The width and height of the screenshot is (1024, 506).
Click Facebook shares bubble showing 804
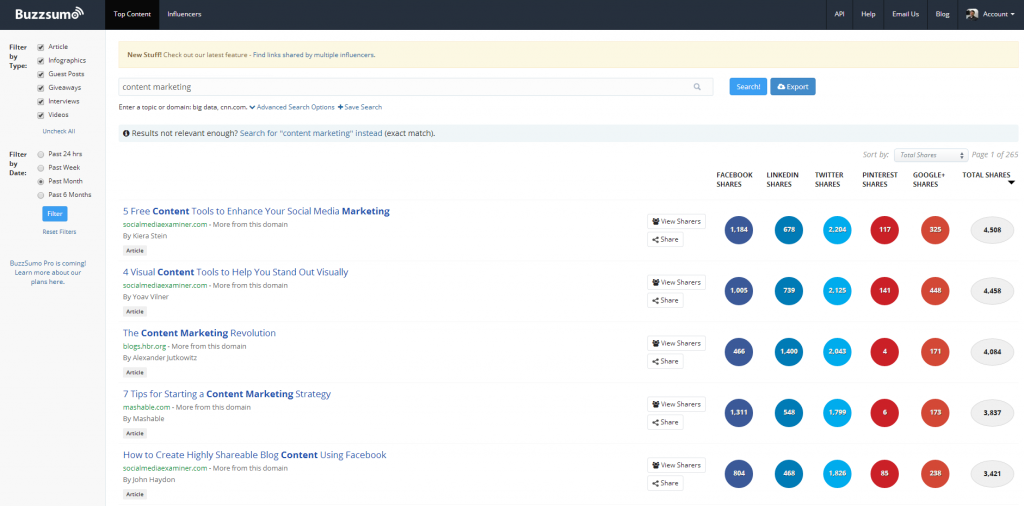tap(739, 474)
